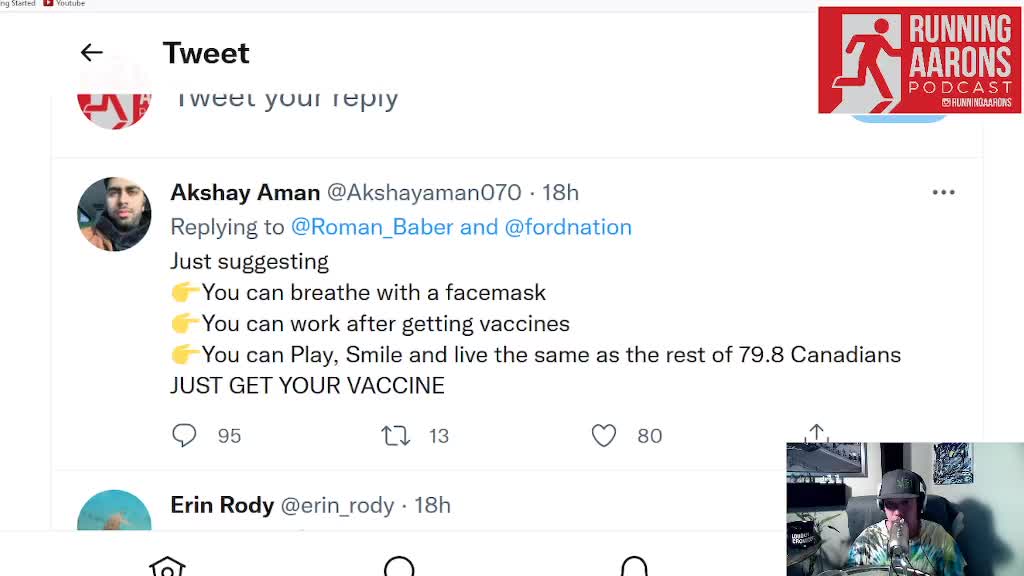Open the three-dot more menu on tweet
Viewport: 1024px width, 576px height.
coord(943,192)
